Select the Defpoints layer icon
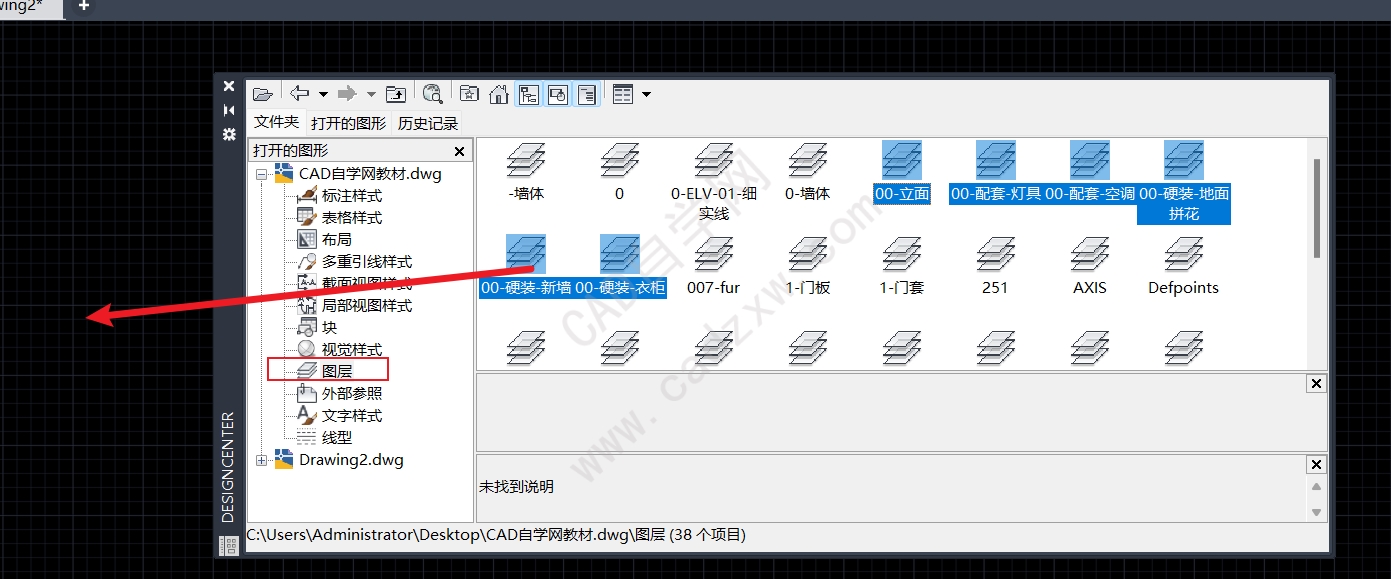This screenshot has width=1391, height=579. pyautogui.click(x=1184, y=254)
